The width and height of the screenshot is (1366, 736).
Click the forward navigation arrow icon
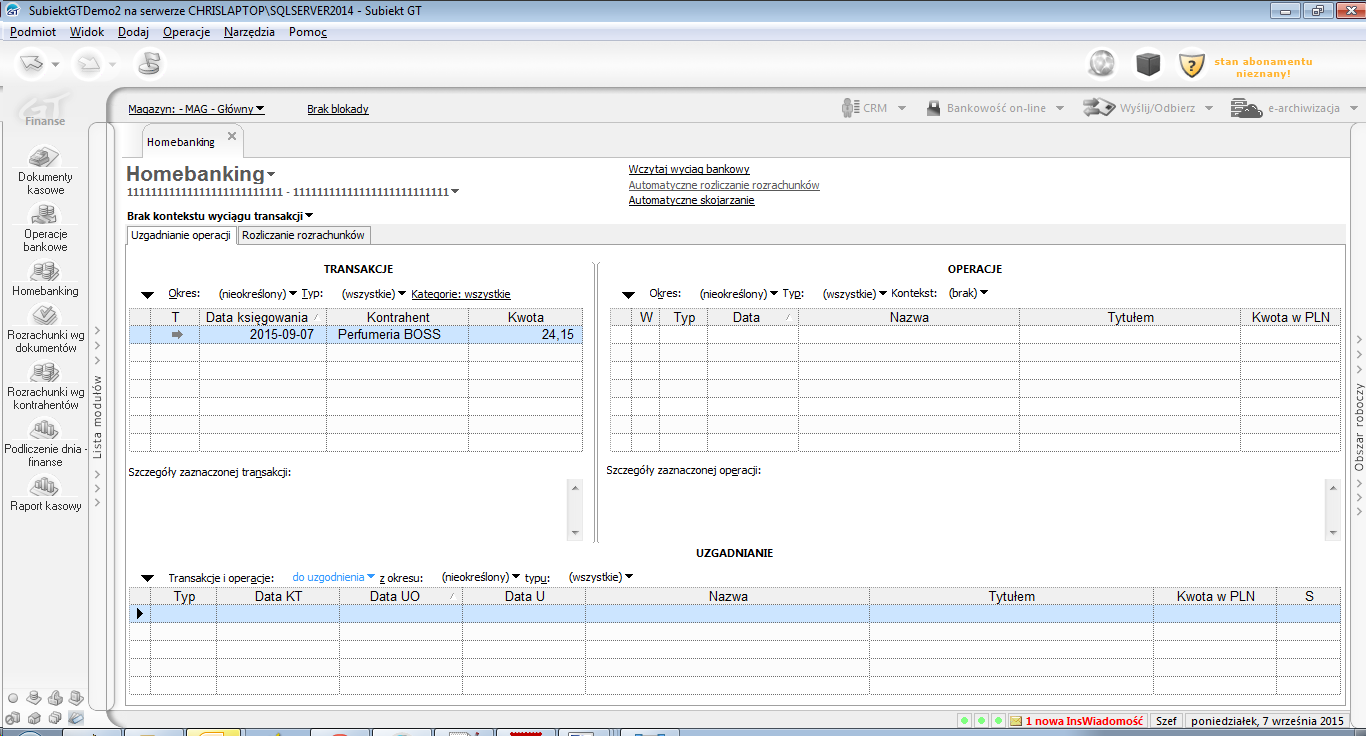[x=89, y=64]
